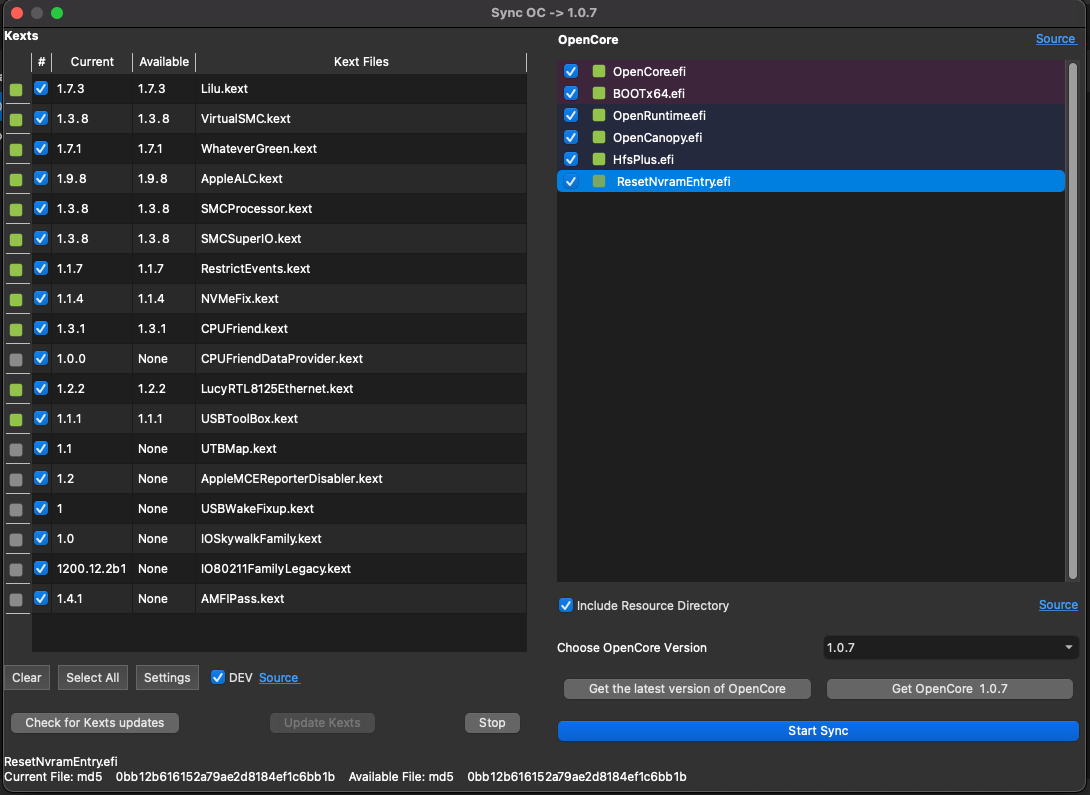Image resolution: width=1090 pixels, height=795 pixels.
Task: Click Get the latest version of OpenCore
Action: pyautogui.click(x=687, y=689)
